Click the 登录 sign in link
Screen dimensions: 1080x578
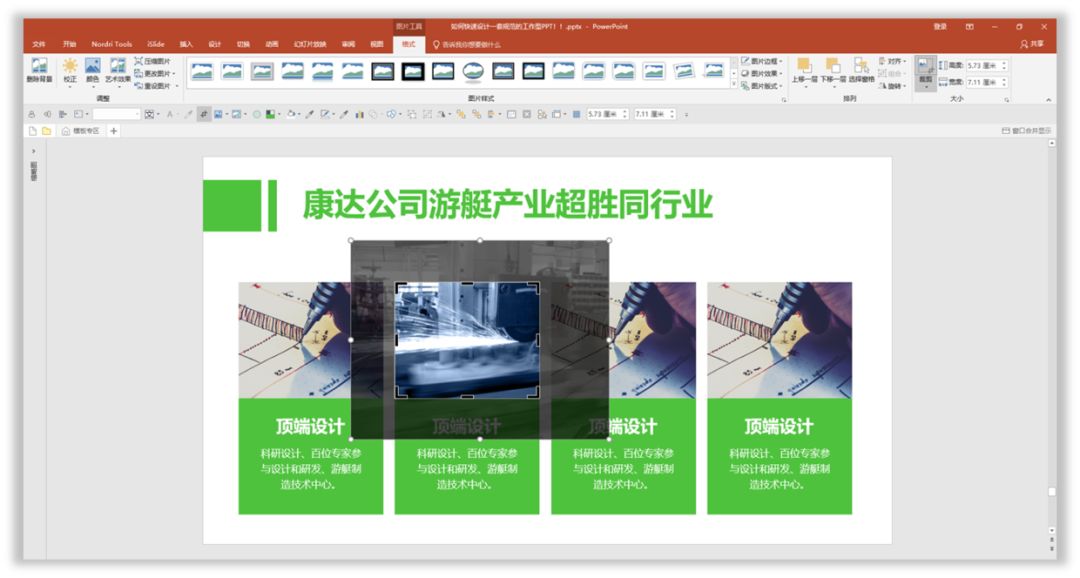[x=940, y=27]
